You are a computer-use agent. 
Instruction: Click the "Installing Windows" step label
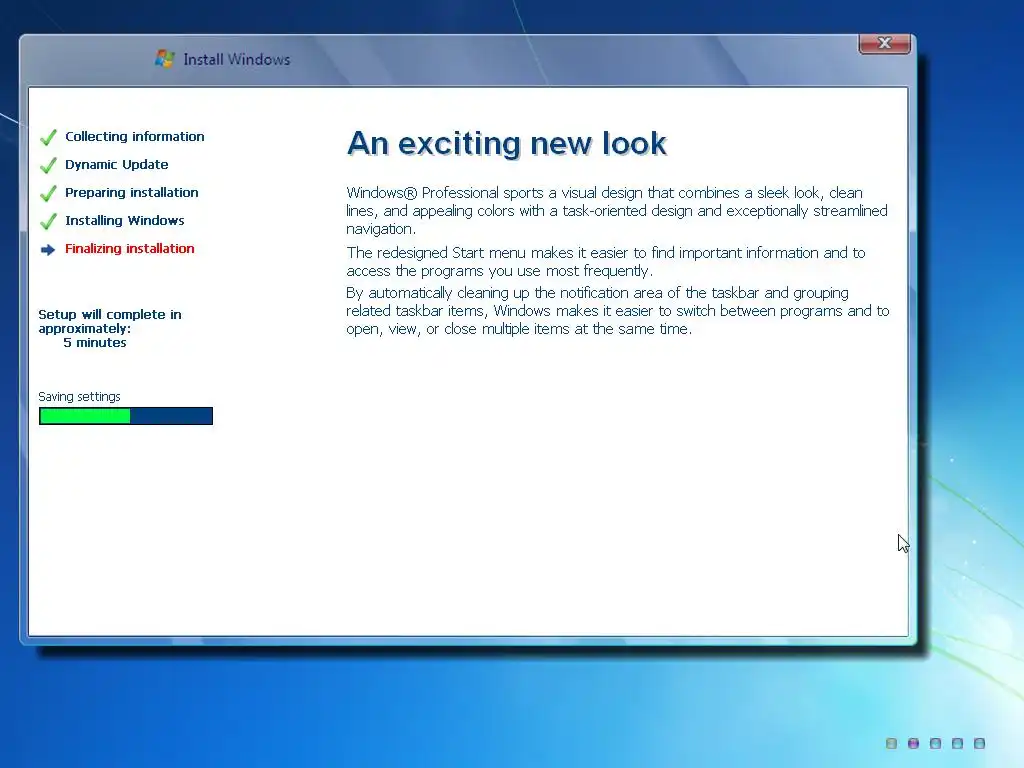point(124,221)
